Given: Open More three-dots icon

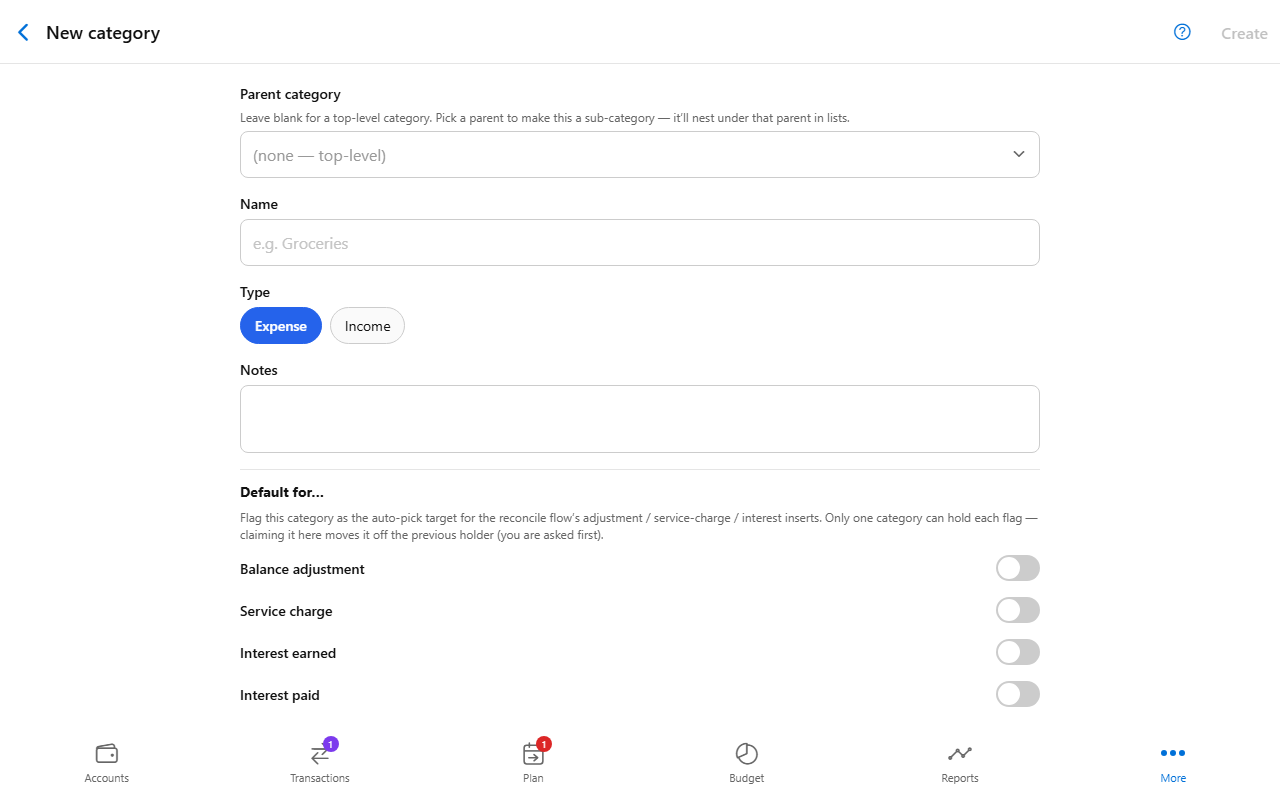Looking at the screenshot, I should (x=1173, y=753).
